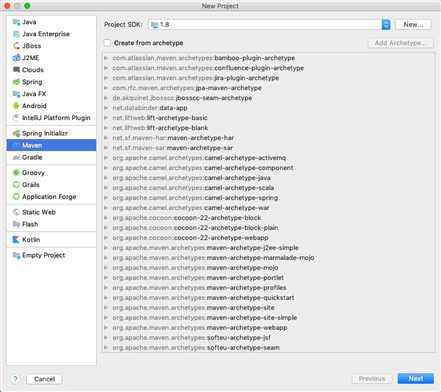
Task: Select Spring Initializr list entry
Action: (x=51, y=133)
